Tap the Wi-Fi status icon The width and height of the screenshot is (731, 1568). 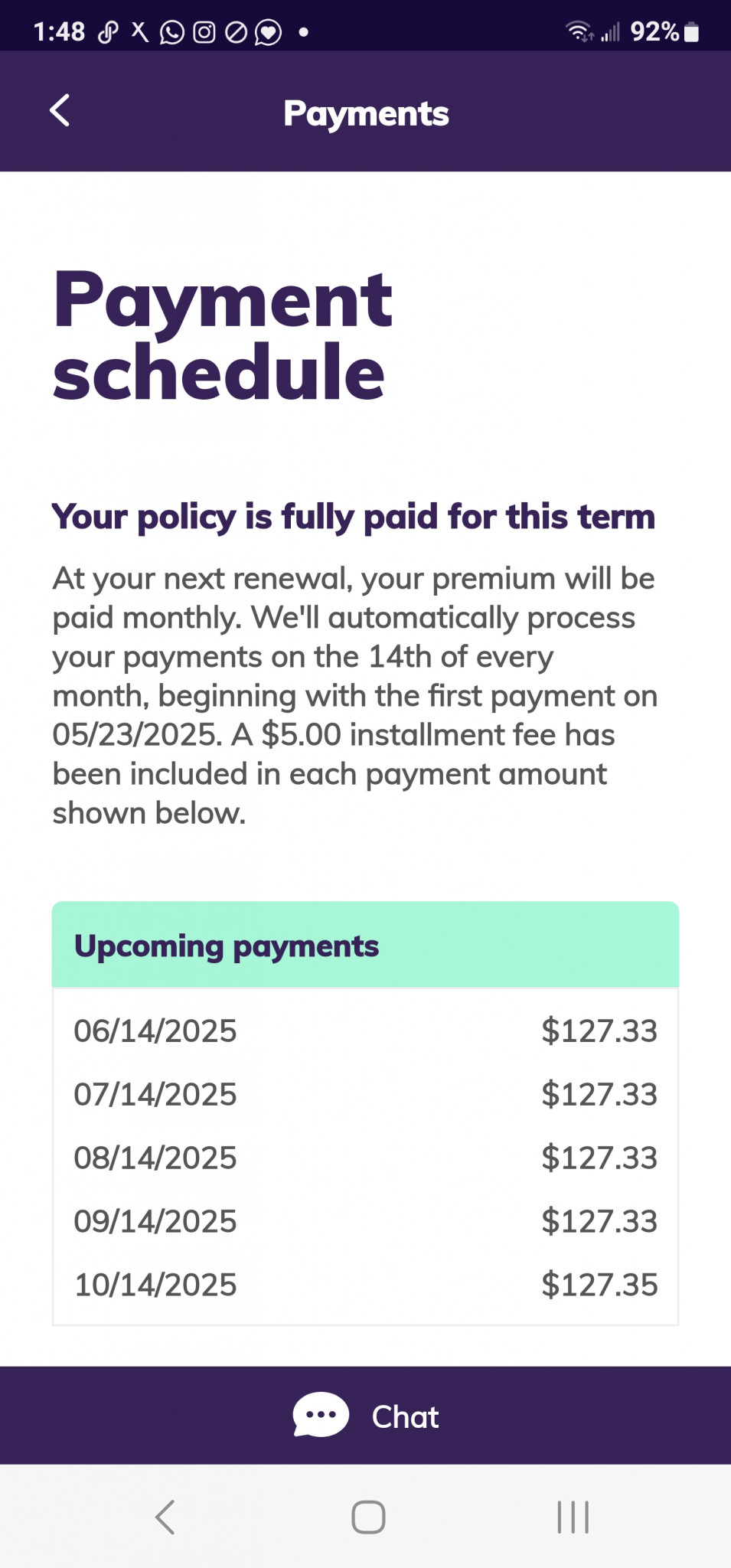coord(579,32)
